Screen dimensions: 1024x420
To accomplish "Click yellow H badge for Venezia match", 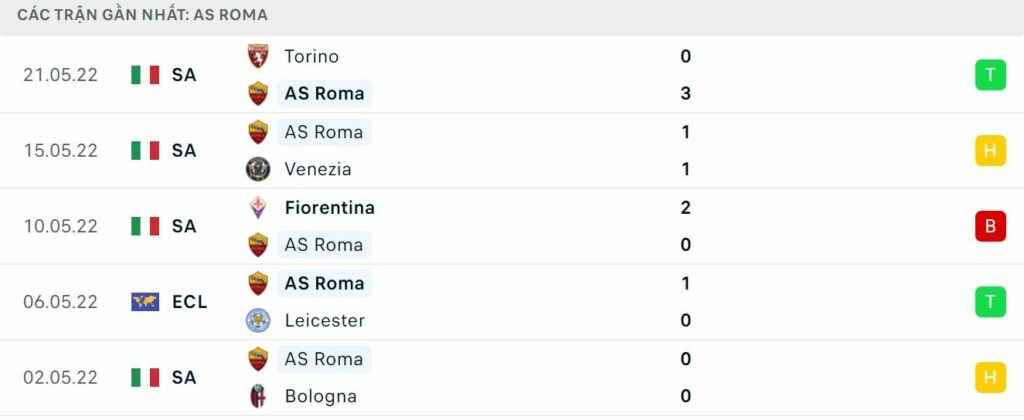I will pos(990,150).
